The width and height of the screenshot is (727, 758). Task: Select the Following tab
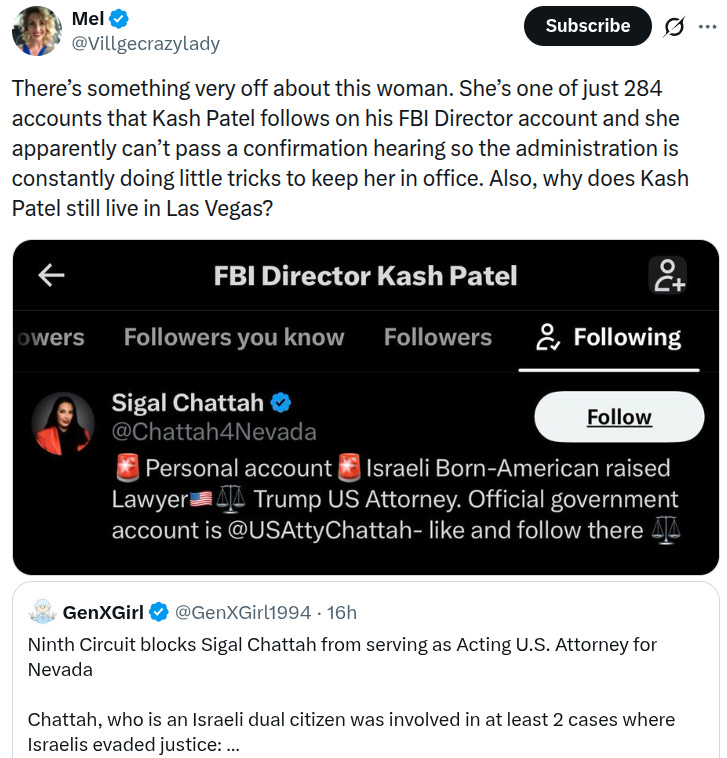[609, 338]
